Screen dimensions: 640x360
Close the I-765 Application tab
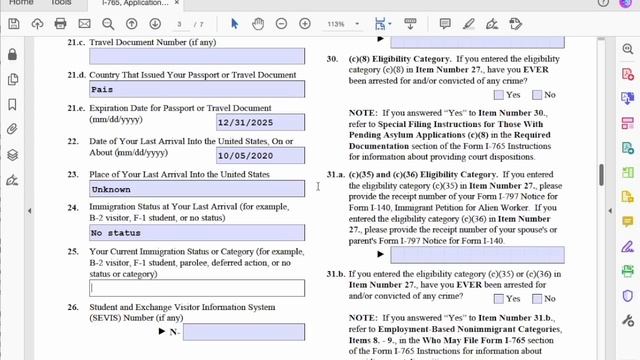click(x=177, y=3)
